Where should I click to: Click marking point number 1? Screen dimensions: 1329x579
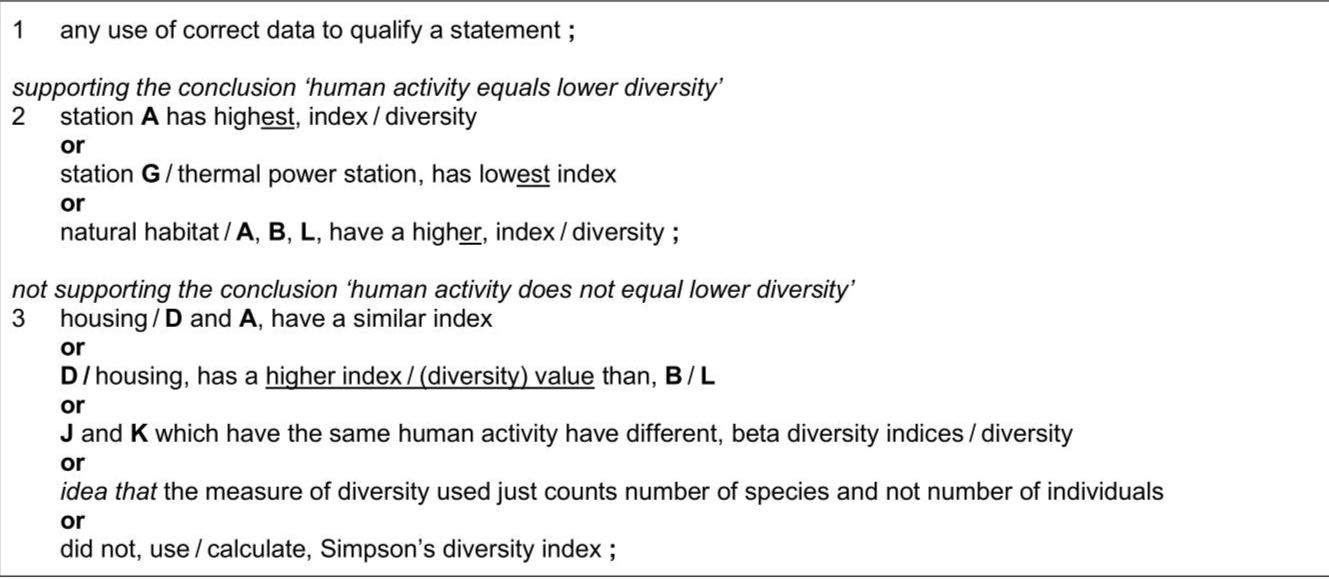(18, 31)
